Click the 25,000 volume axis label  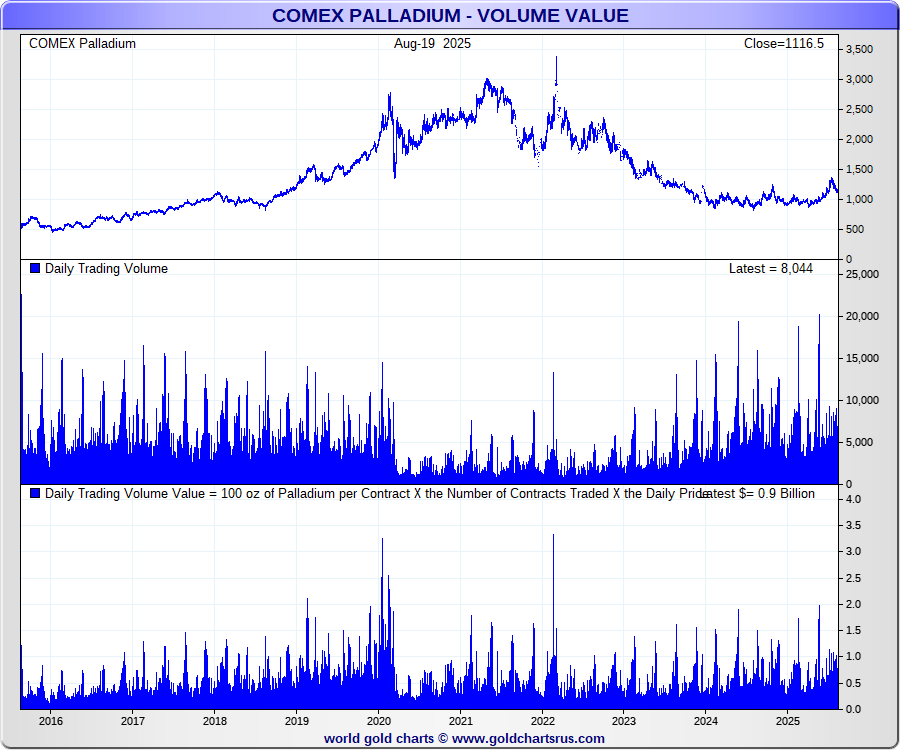pos(862,274)
